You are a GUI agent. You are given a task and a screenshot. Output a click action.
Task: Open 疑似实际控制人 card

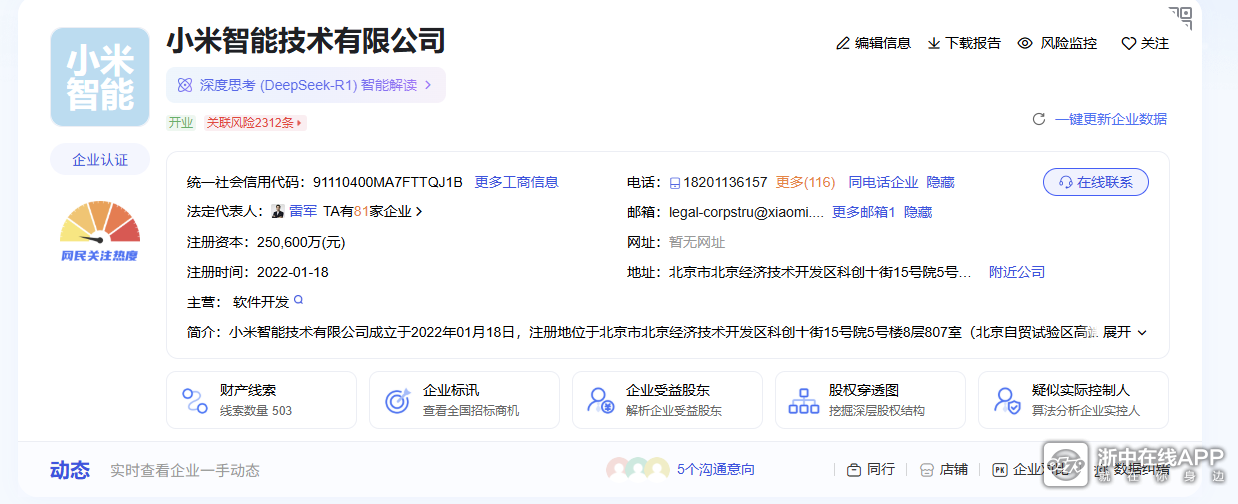tap(1073, 400)
